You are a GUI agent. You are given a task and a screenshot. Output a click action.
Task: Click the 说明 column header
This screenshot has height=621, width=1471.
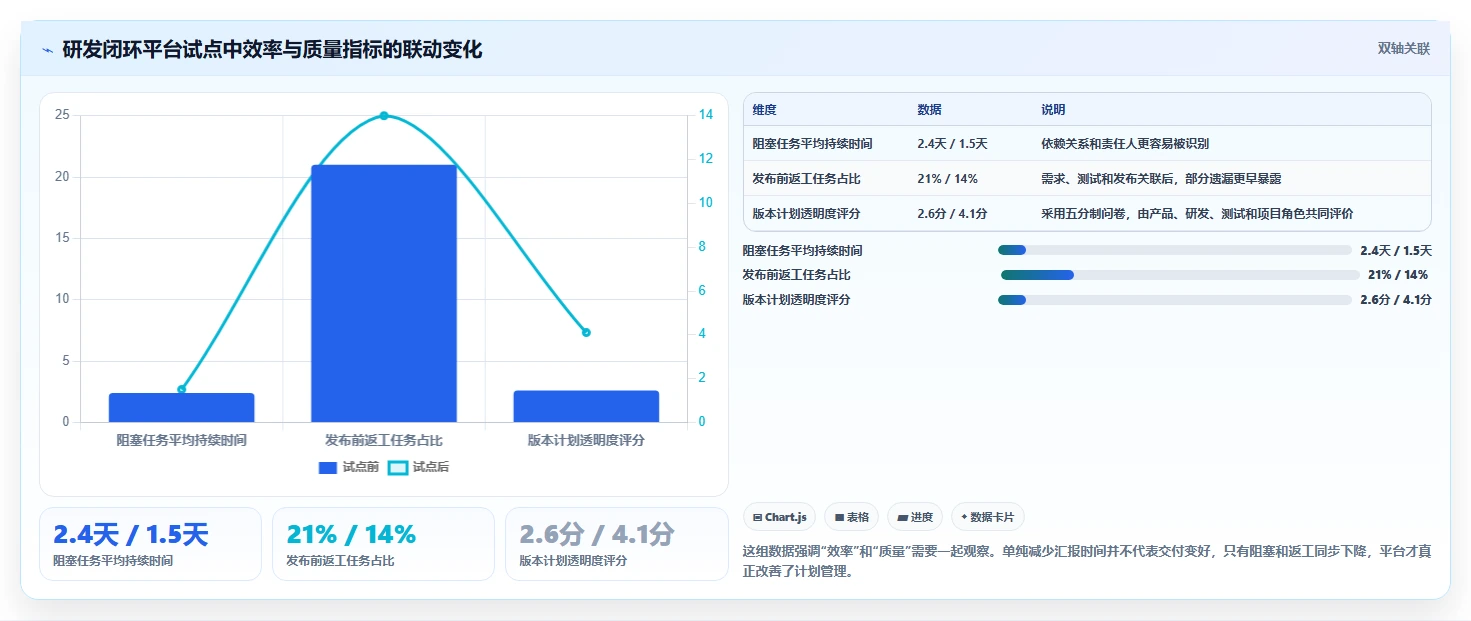click(x=1053, y=110)
